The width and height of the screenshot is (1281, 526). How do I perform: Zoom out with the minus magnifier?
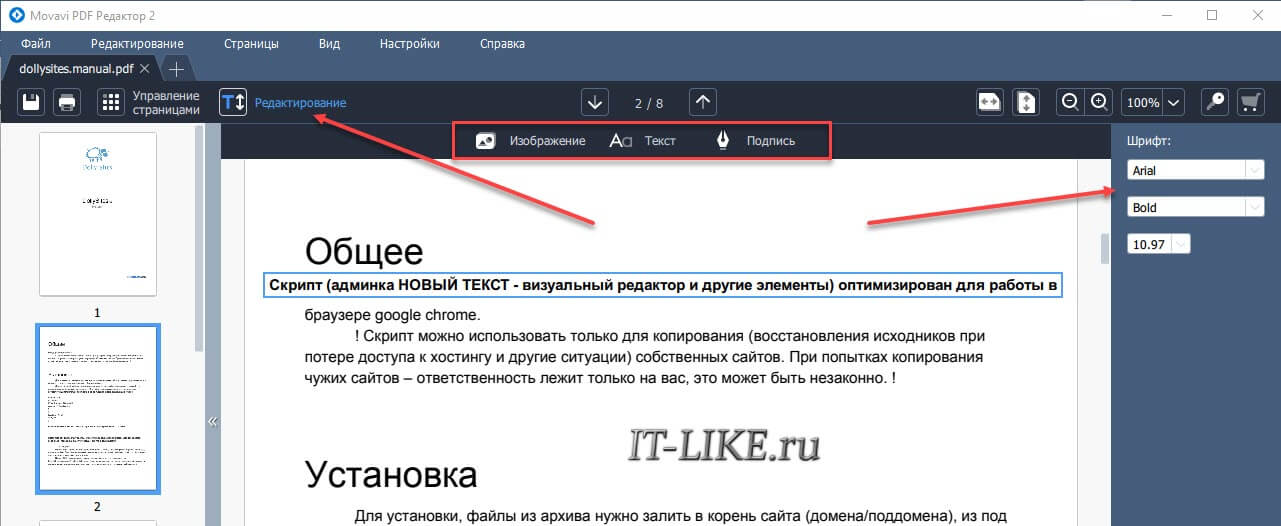(x=1070, y=102)
